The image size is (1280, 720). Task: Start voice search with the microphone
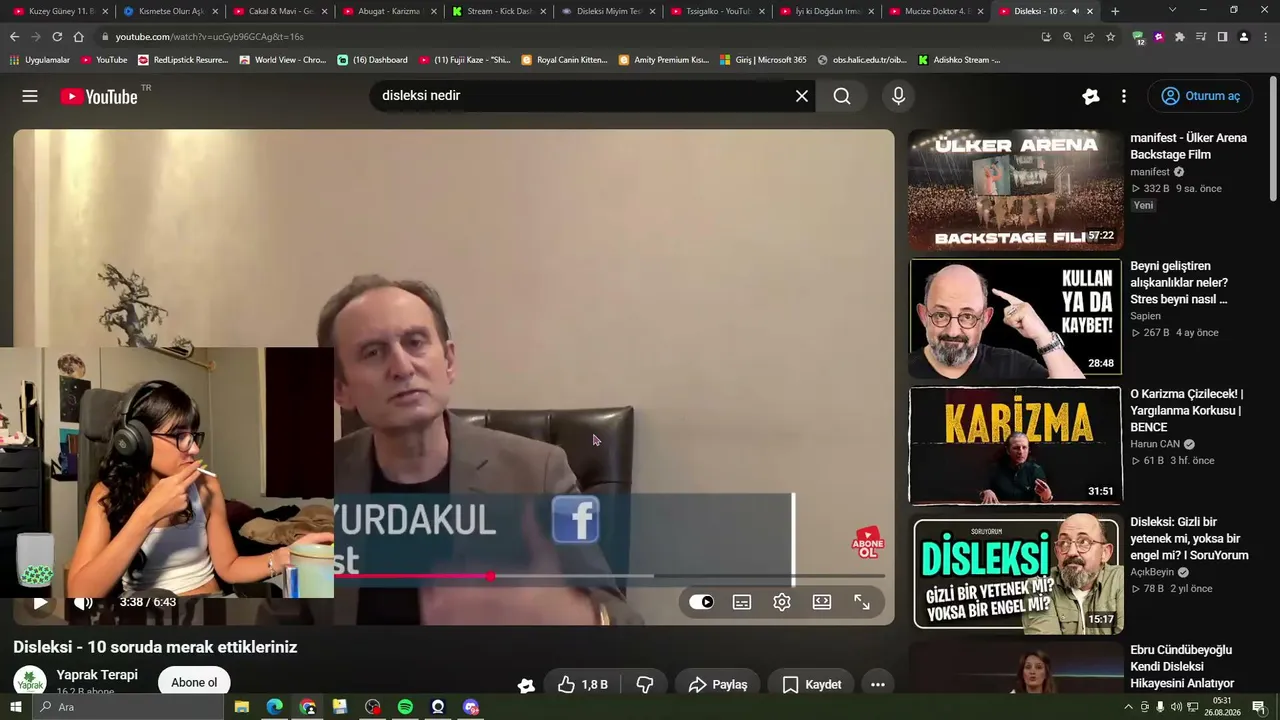point(898,96)
